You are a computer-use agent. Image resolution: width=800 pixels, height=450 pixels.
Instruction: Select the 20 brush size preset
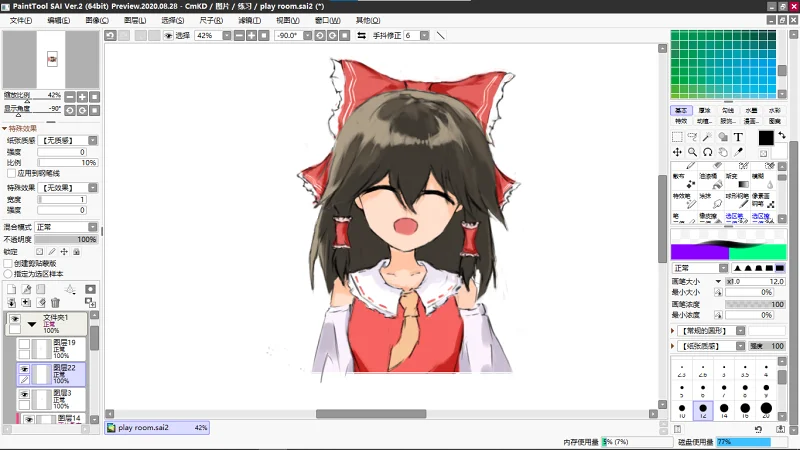(x=766, y=410)
